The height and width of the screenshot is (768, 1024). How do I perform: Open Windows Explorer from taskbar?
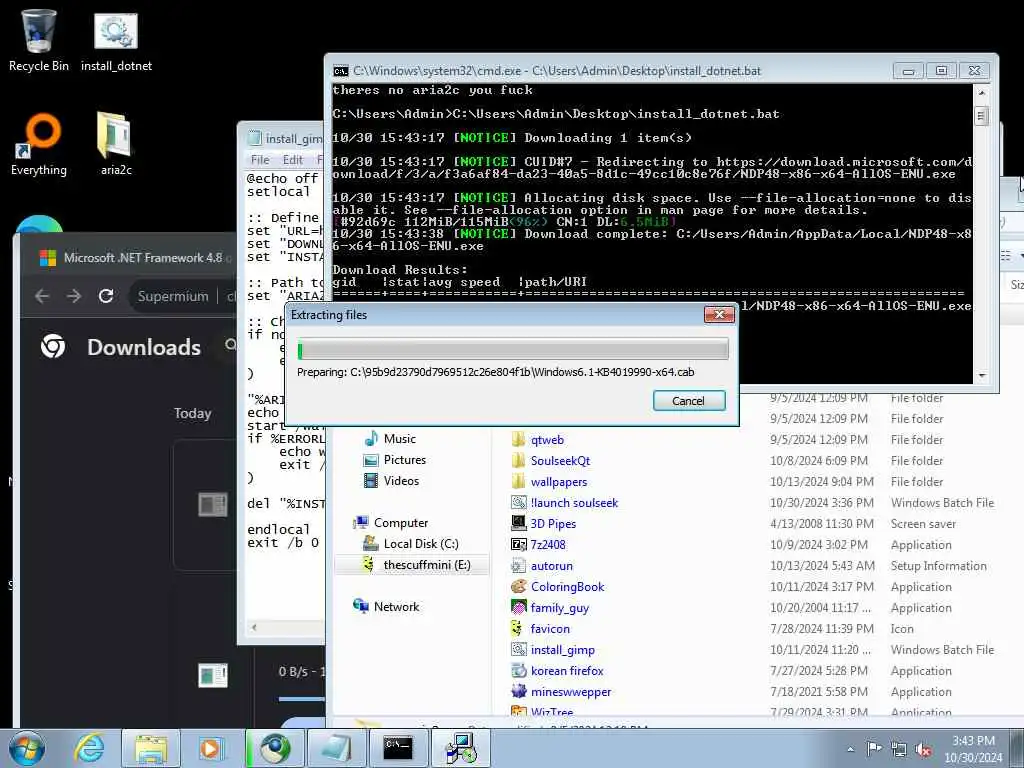coord(151,748)
